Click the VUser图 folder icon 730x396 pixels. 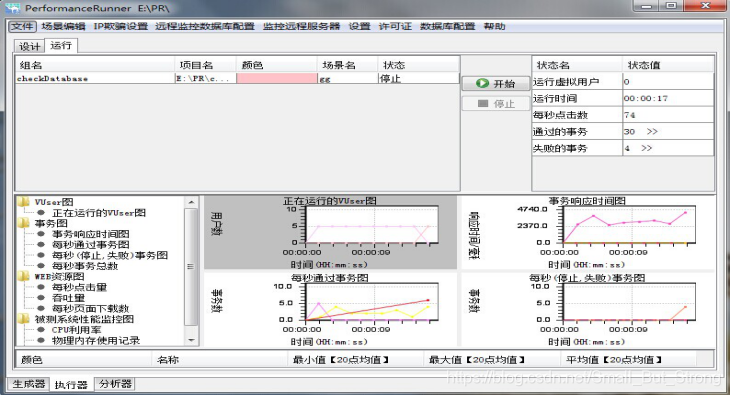pyautogui.click(x=24, y=201)
